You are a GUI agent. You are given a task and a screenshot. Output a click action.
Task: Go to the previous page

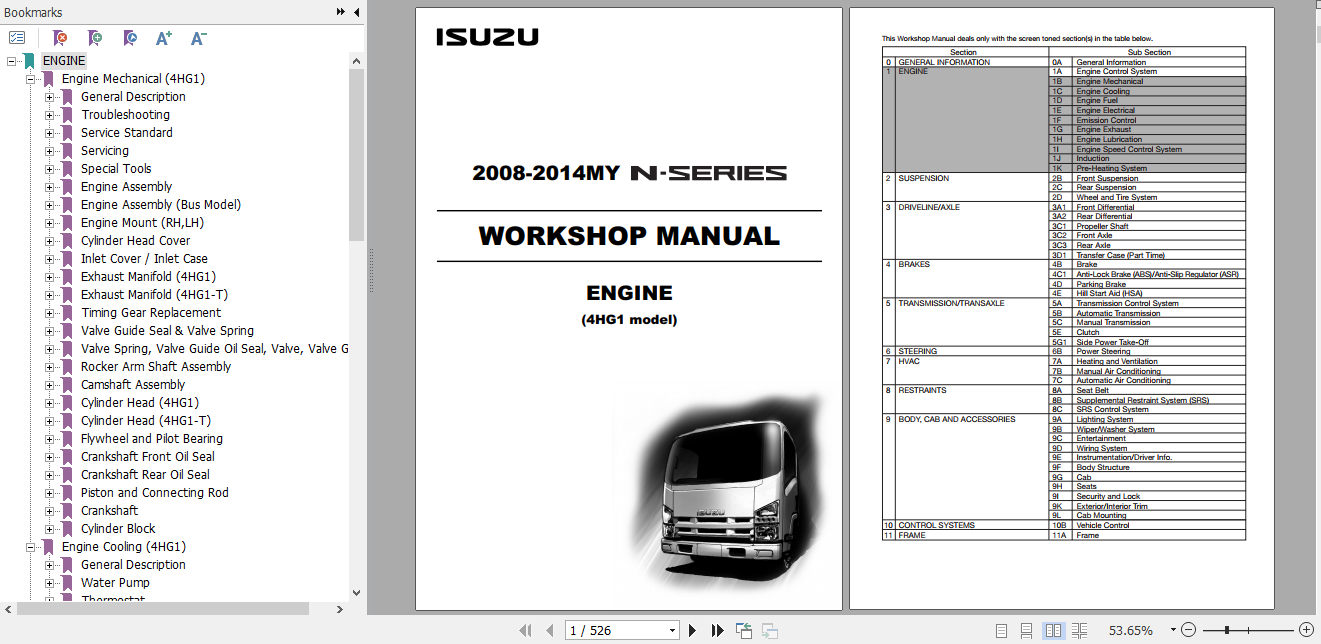click(x=549, y=630)
